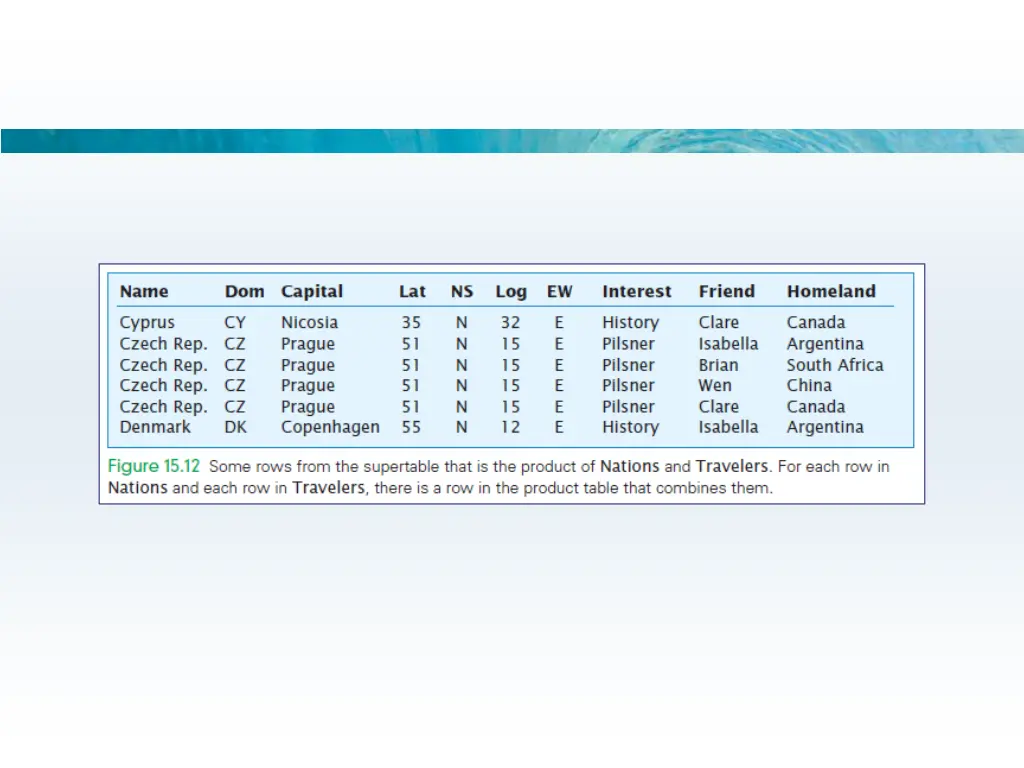Click 'Isabella' in the Czech Rep. row
Viewport: 1024px width, 768px height.
(x=728, y=344)
